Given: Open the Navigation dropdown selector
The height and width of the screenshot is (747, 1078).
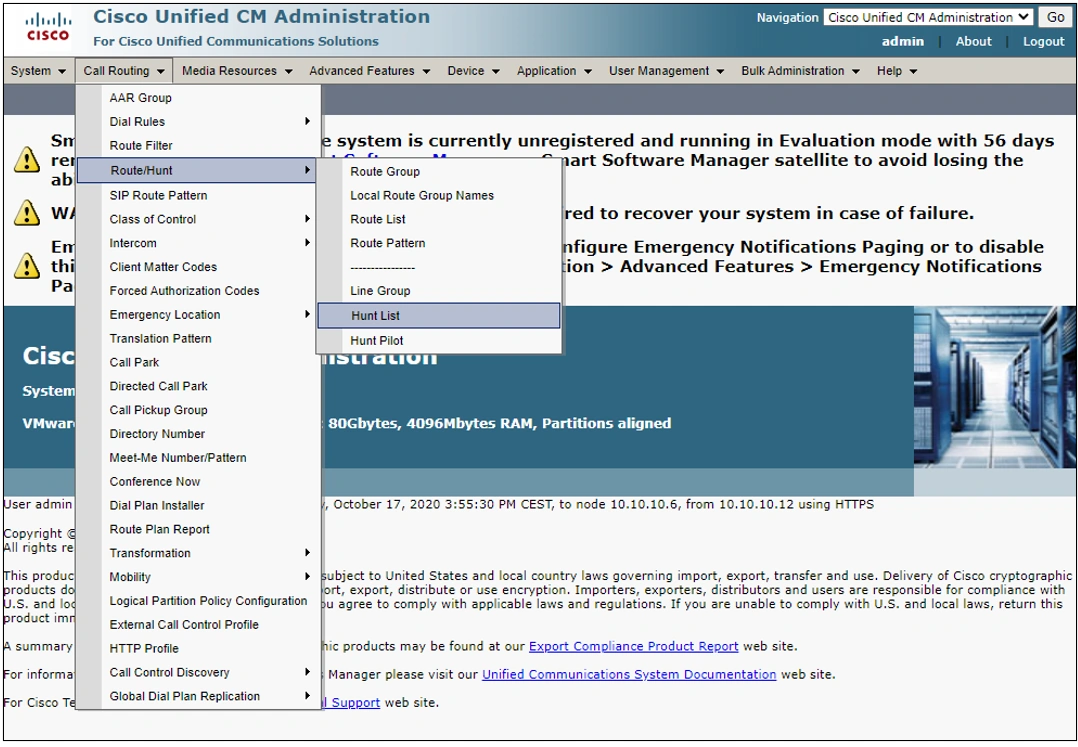Looking at the screenshot, I should click(x=928, y=17).
